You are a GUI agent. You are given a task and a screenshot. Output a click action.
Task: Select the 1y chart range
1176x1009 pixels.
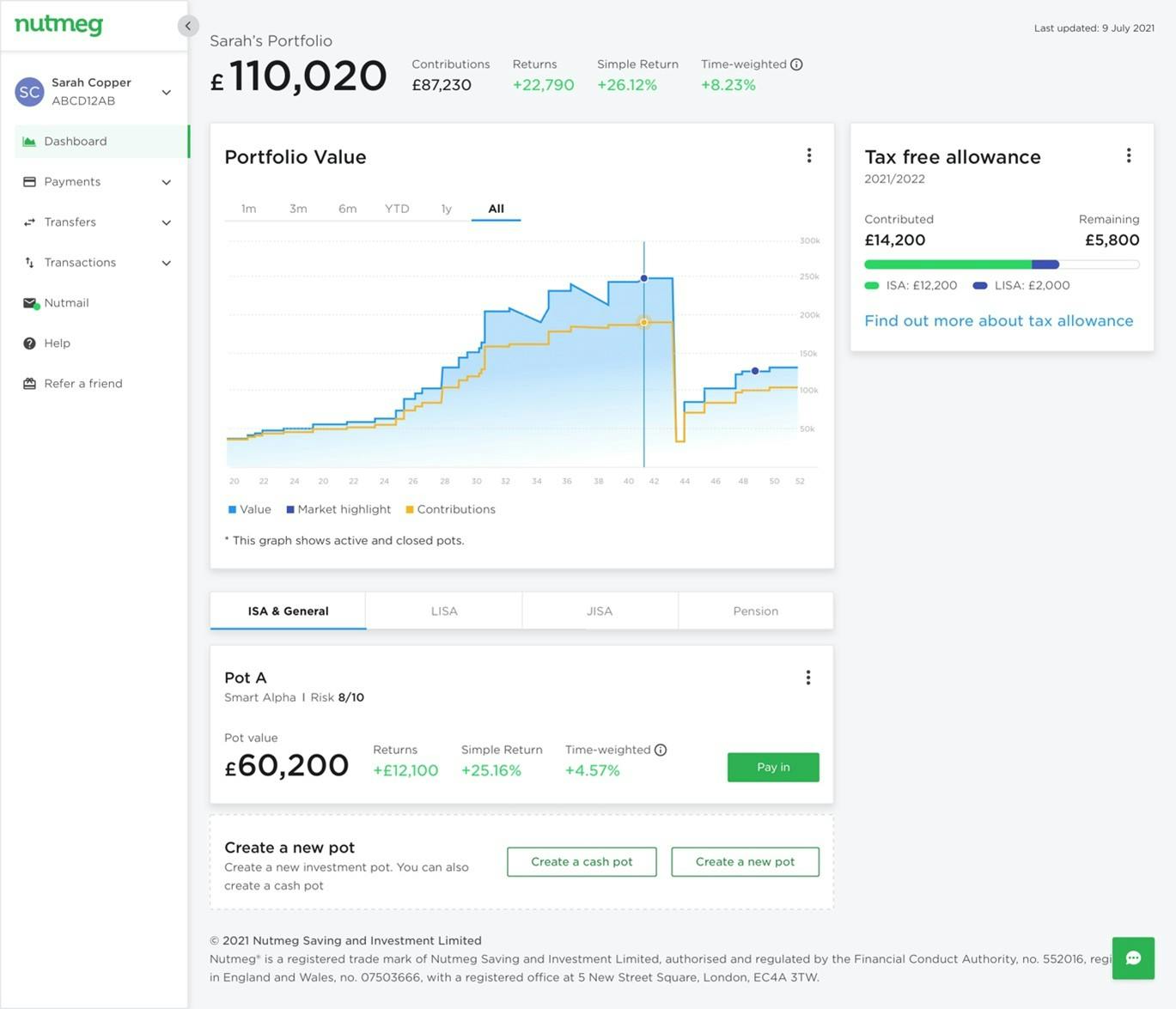click(446, 209)
